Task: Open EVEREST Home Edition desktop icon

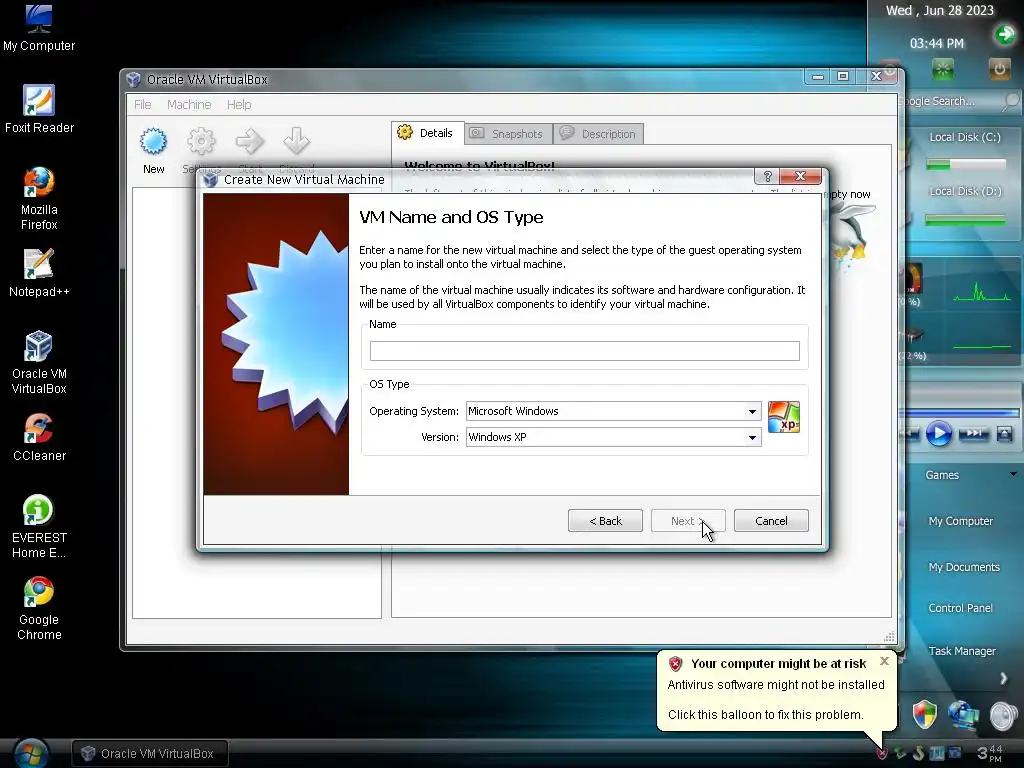Action: 39,526
